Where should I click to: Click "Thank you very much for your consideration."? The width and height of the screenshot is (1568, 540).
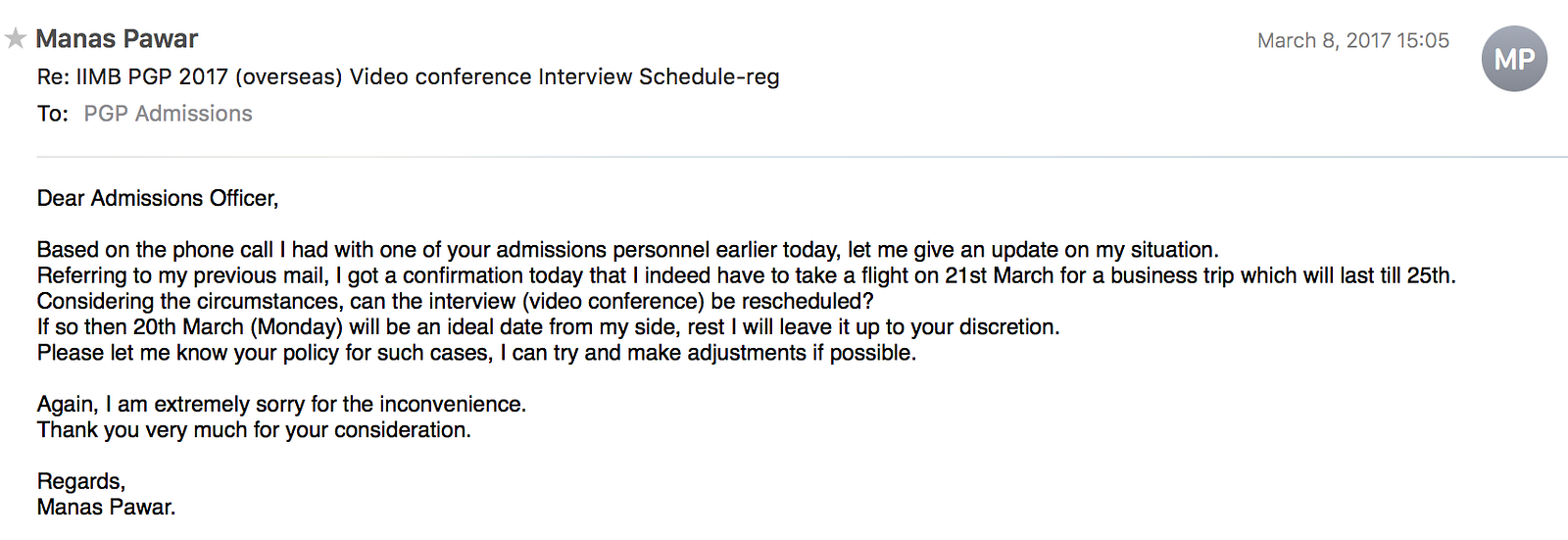click(254, 429)
